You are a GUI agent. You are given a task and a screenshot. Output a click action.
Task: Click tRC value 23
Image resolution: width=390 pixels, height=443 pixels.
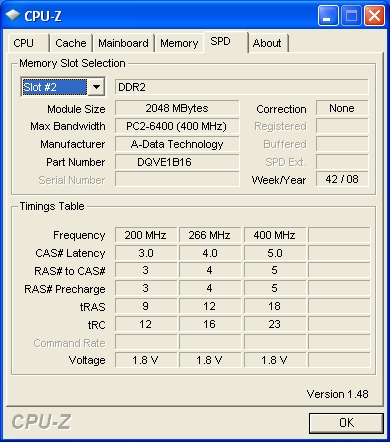coord(275,324)
